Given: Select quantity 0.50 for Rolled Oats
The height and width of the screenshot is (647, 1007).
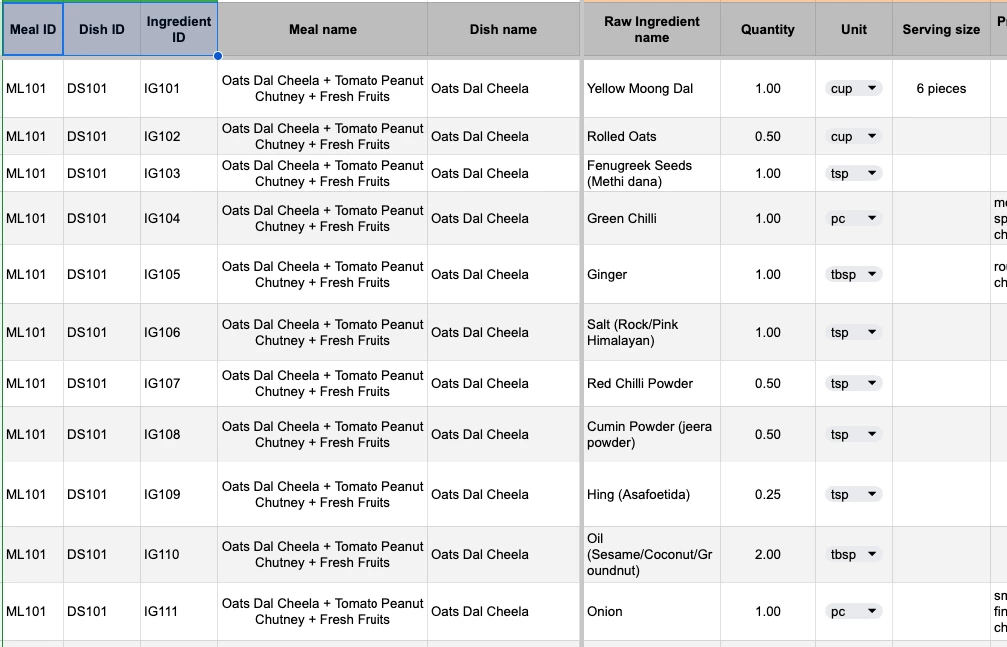Looking at the screenshot, I should point(767,136).
